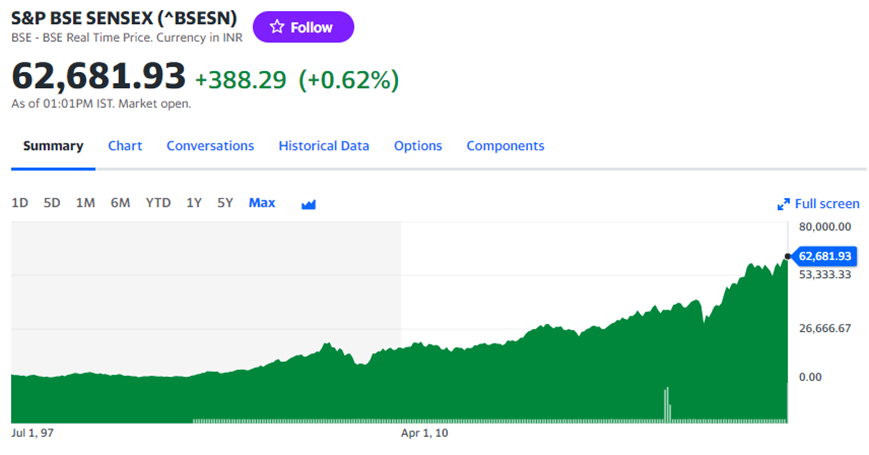Click the (+0.62%) percent change
The image size is (869, 455).
click(349, 80)
